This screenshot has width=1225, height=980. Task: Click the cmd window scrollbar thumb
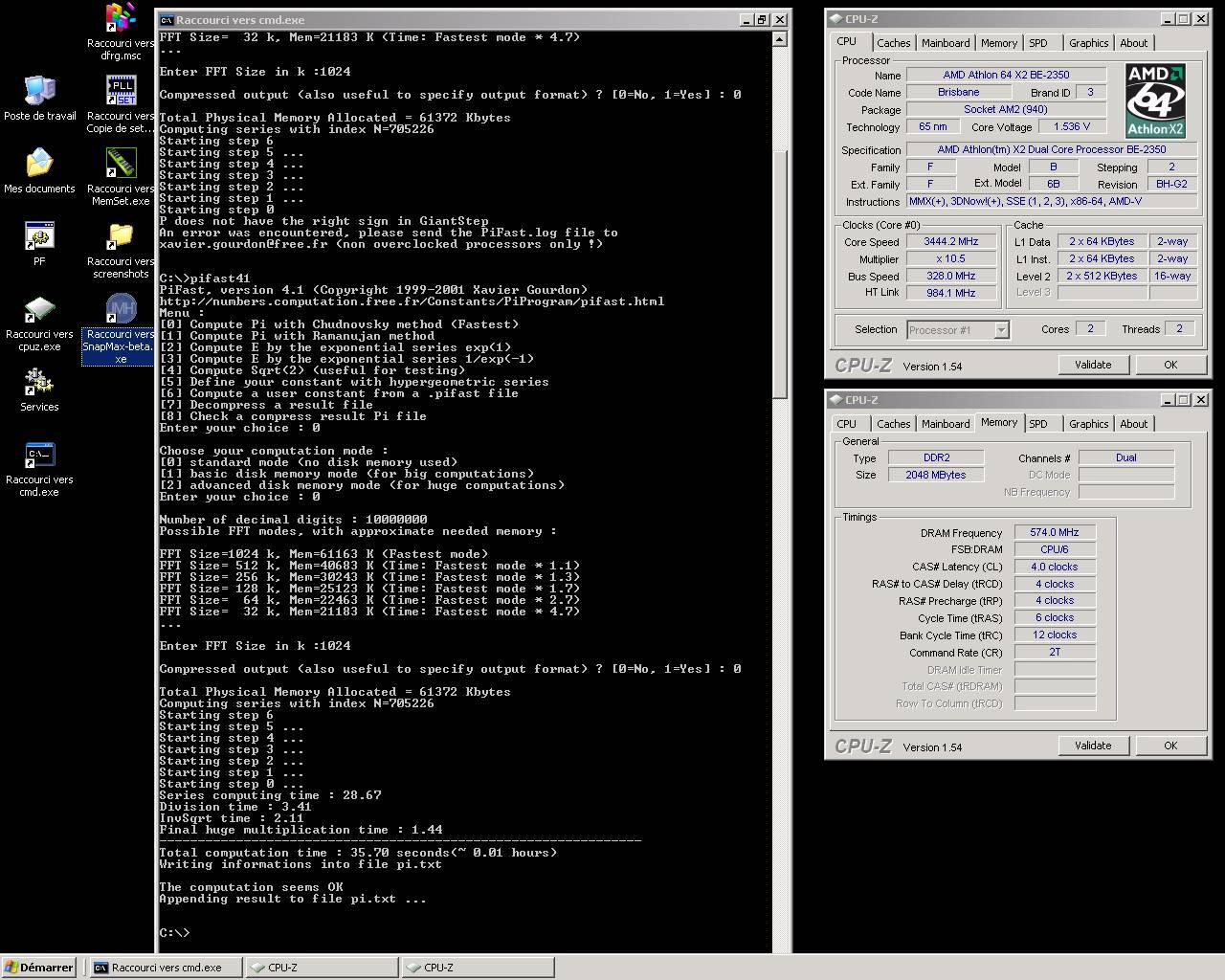click(779, 276)
